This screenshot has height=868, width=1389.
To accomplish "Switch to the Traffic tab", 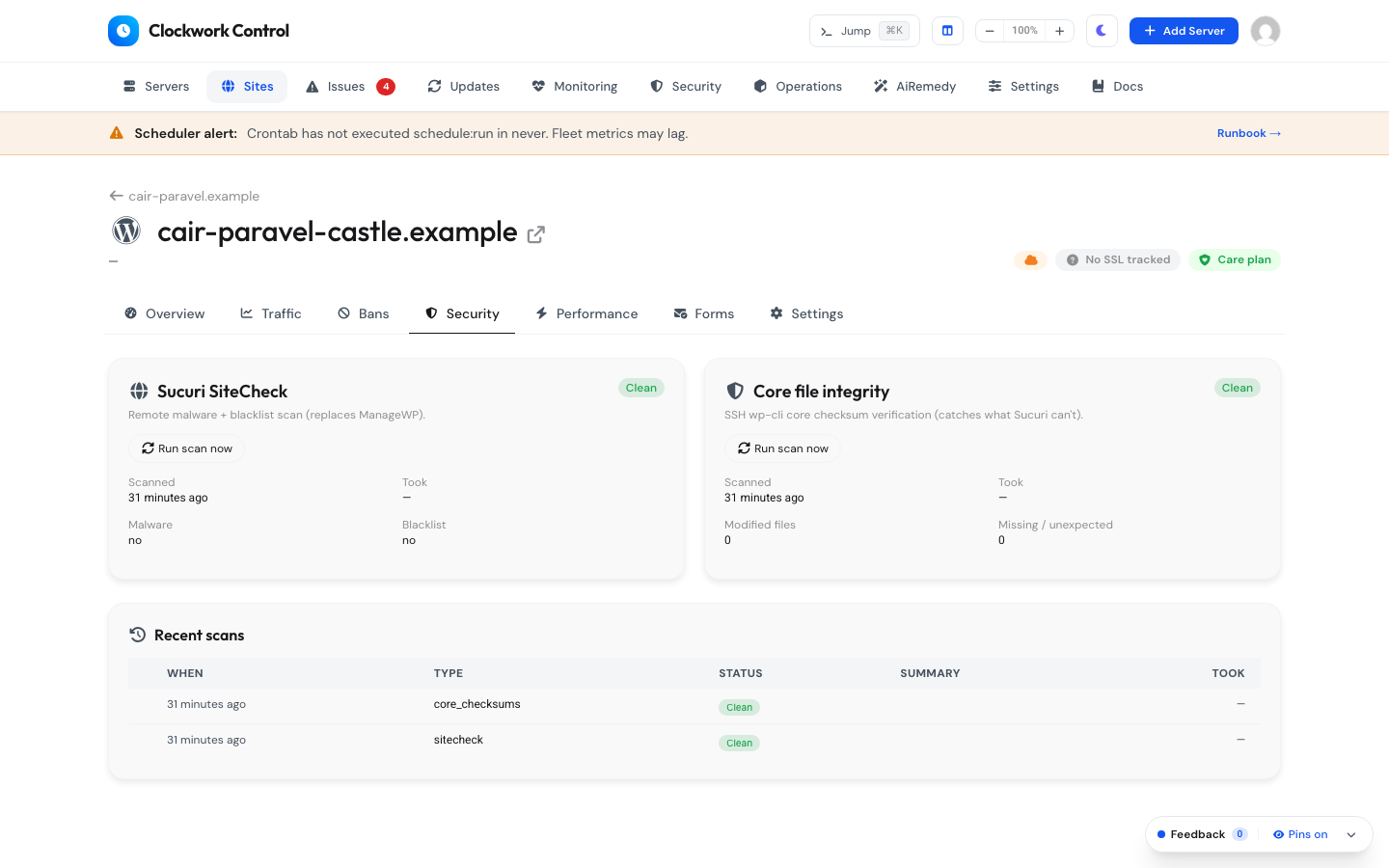I will 271,313.
